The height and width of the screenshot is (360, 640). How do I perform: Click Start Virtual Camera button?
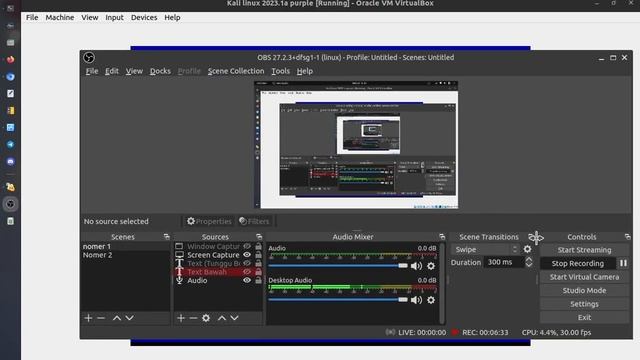584,277
